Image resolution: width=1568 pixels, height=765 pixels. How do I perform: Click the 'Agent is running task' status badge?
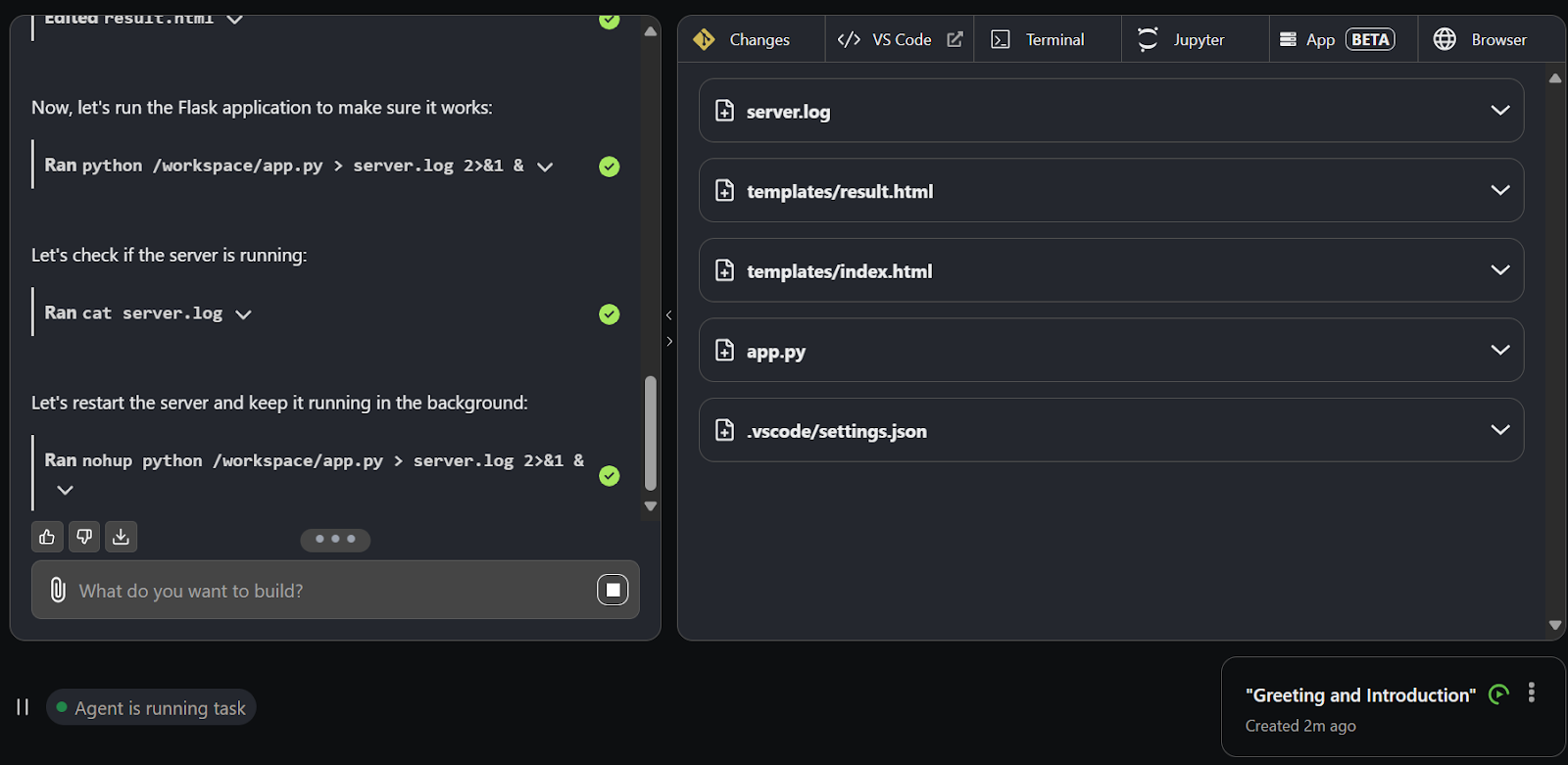(x=151, y=707)
